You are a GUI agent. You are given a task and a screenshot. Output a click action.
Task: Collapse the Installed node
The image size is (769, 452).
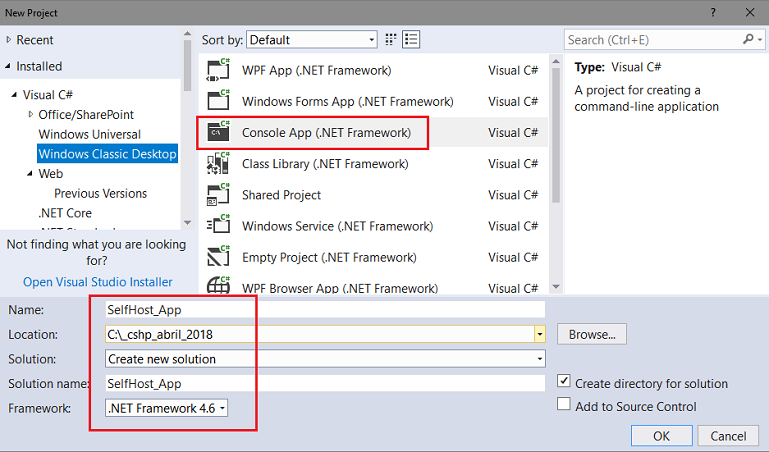[8, 66]
